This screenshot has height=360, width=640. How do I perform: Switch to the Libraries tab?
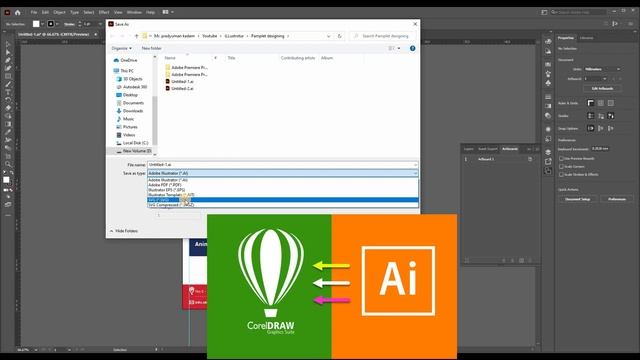587,38
